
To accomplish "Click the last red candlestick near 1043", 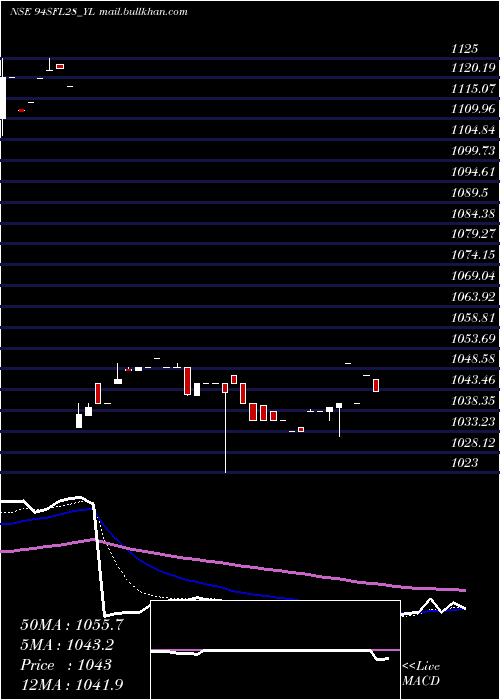I will [376, 385].
